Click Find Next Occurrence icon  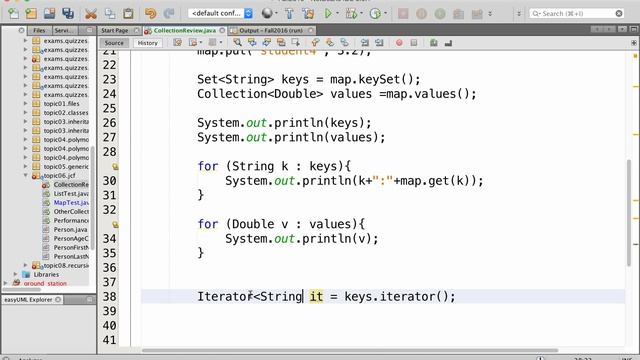pyautogui.click(x=267, y=42)
